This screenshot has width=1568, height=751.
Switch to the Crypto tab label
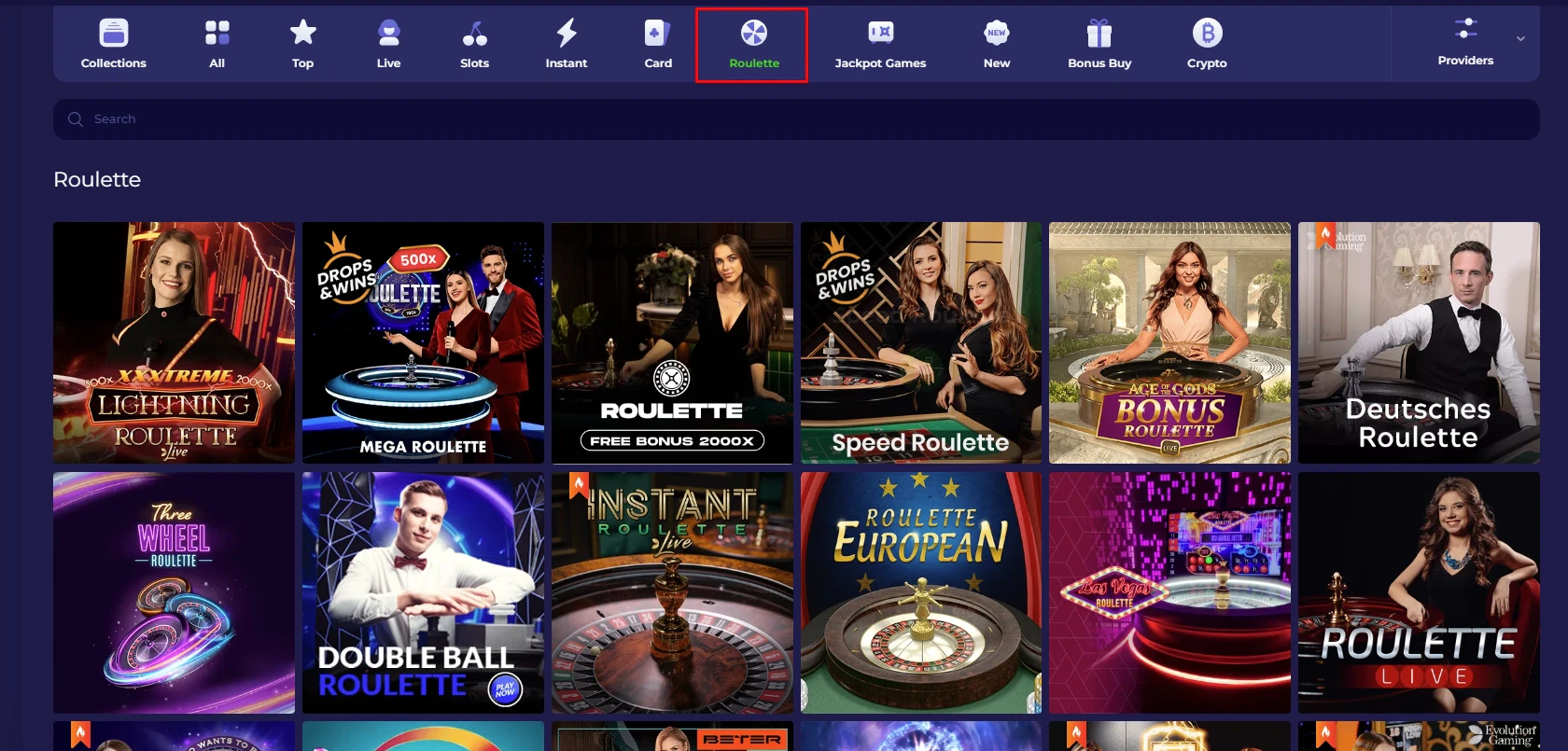tap(1207, 63)
